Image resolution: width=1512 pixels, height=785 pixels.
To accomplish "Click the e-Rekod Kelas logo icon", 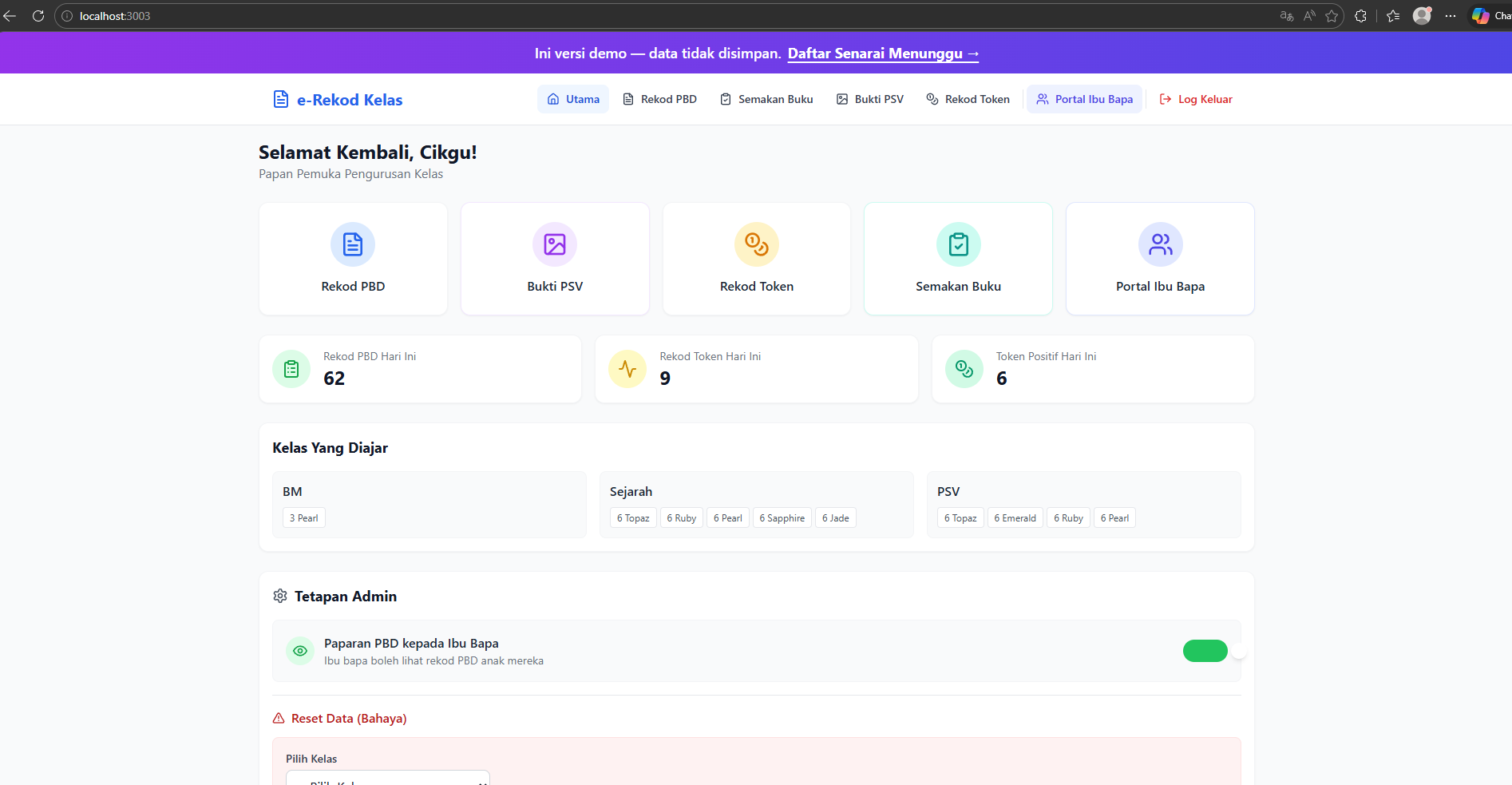I will [281, 100].
